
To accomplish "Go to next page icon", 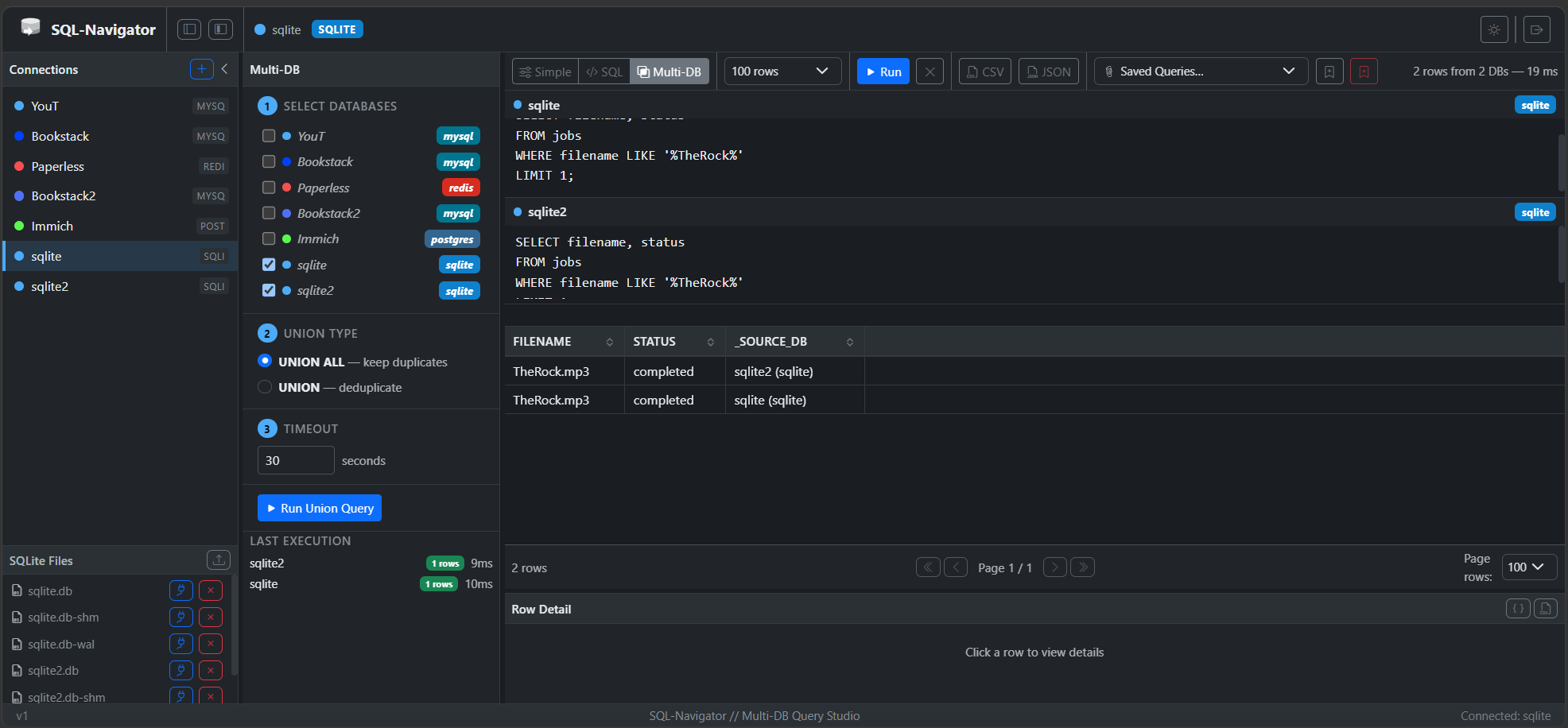I will (1055, 567).
